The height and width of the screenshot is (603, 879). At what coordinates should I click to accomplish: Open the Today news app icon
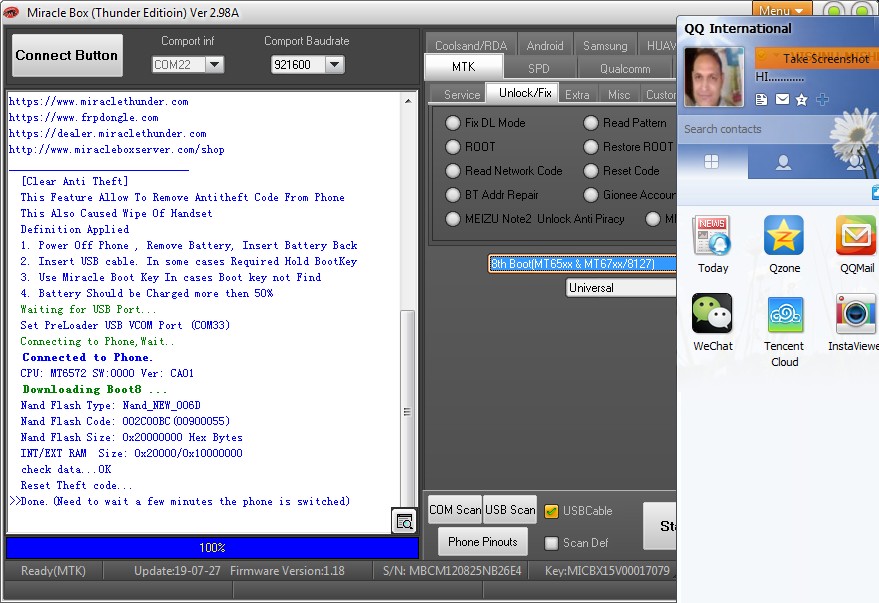tap(713, 235)
